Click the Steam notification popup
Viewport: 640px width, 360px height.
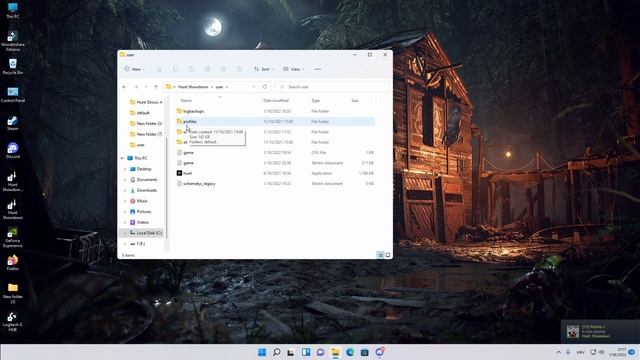tap(600, 331)
